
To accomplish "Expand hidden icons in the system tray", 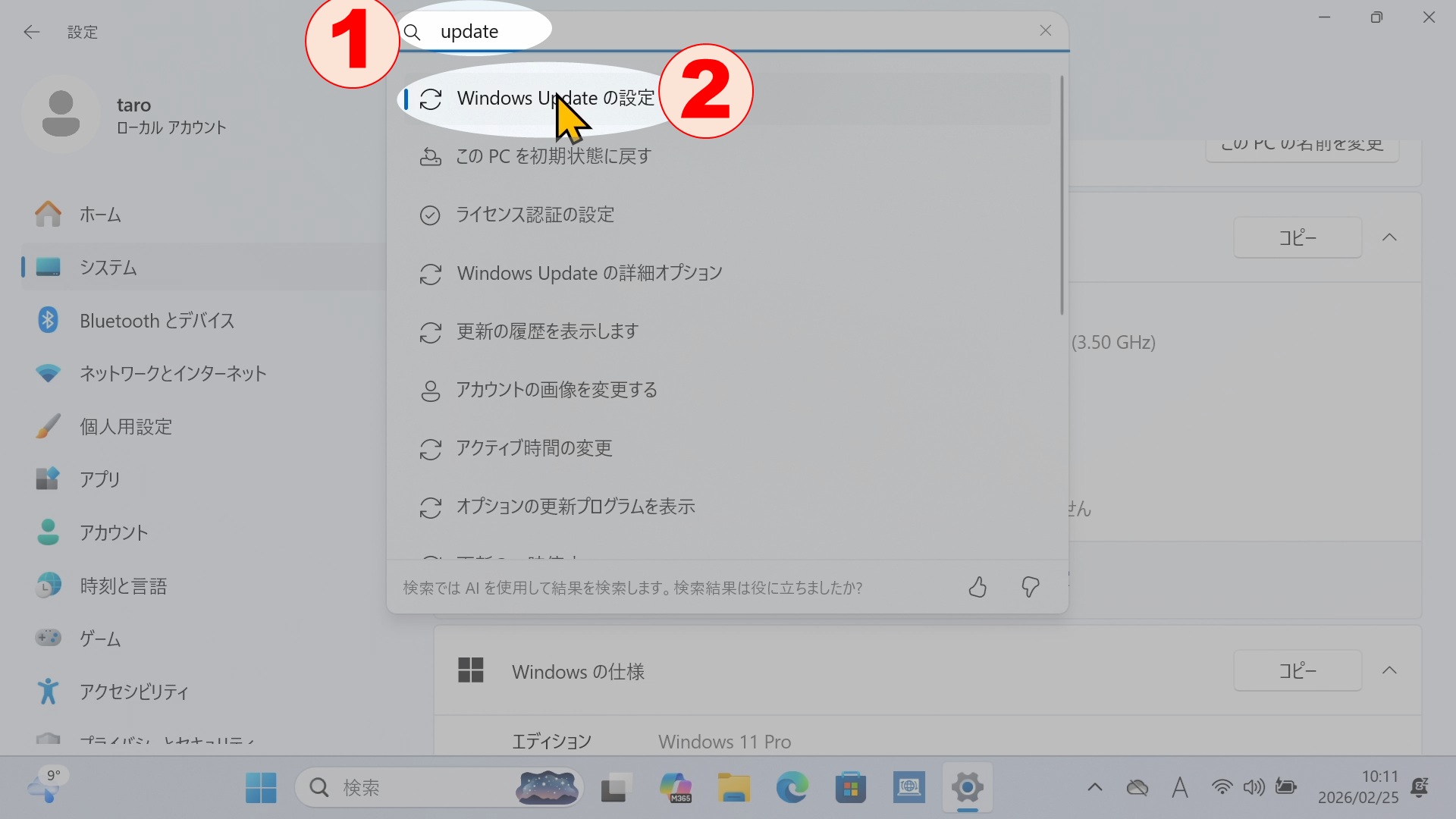I will coord(1094,787).
